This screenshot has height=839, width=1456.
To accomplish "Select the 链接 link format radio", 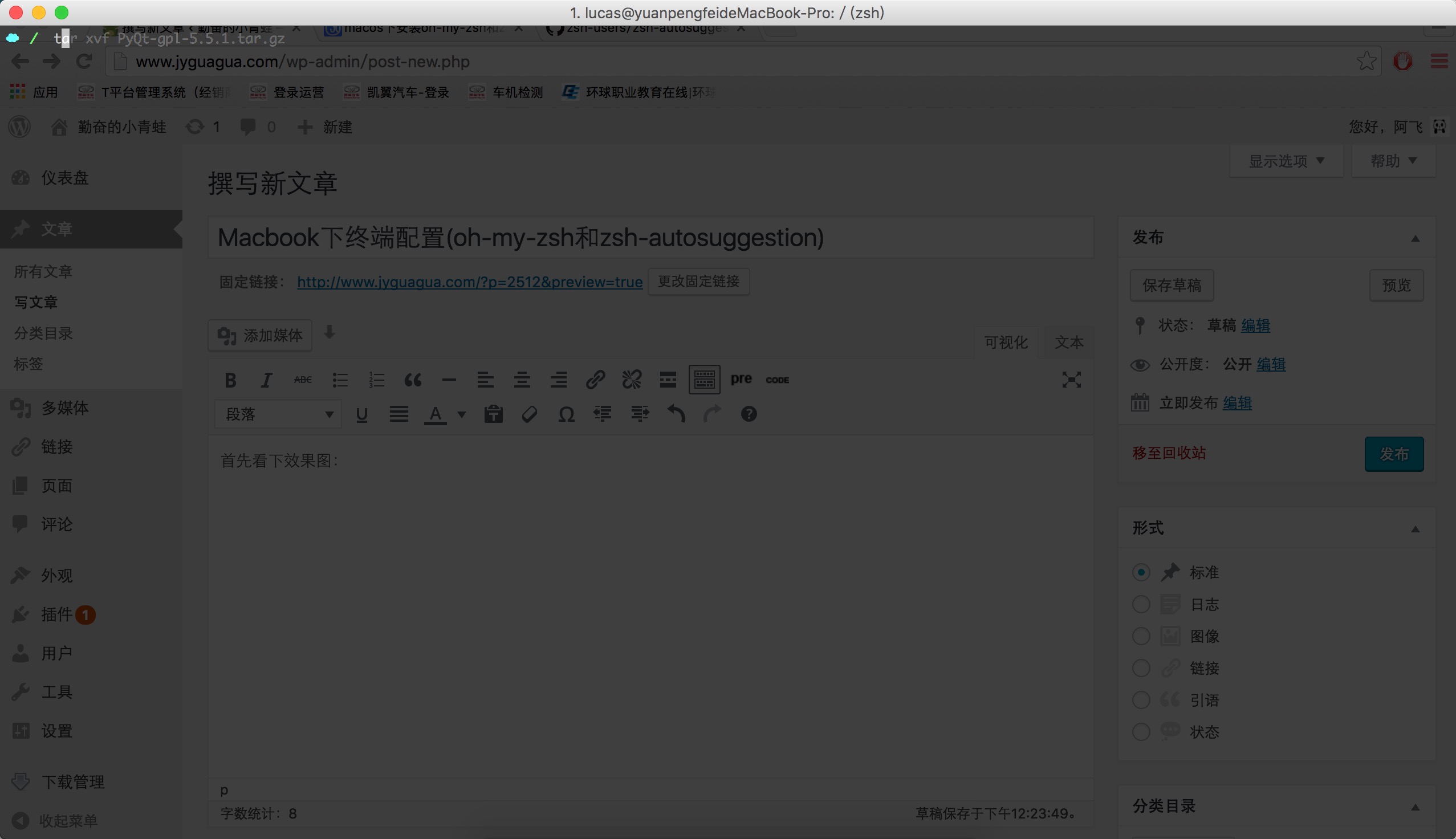I will coord(1141,669).
